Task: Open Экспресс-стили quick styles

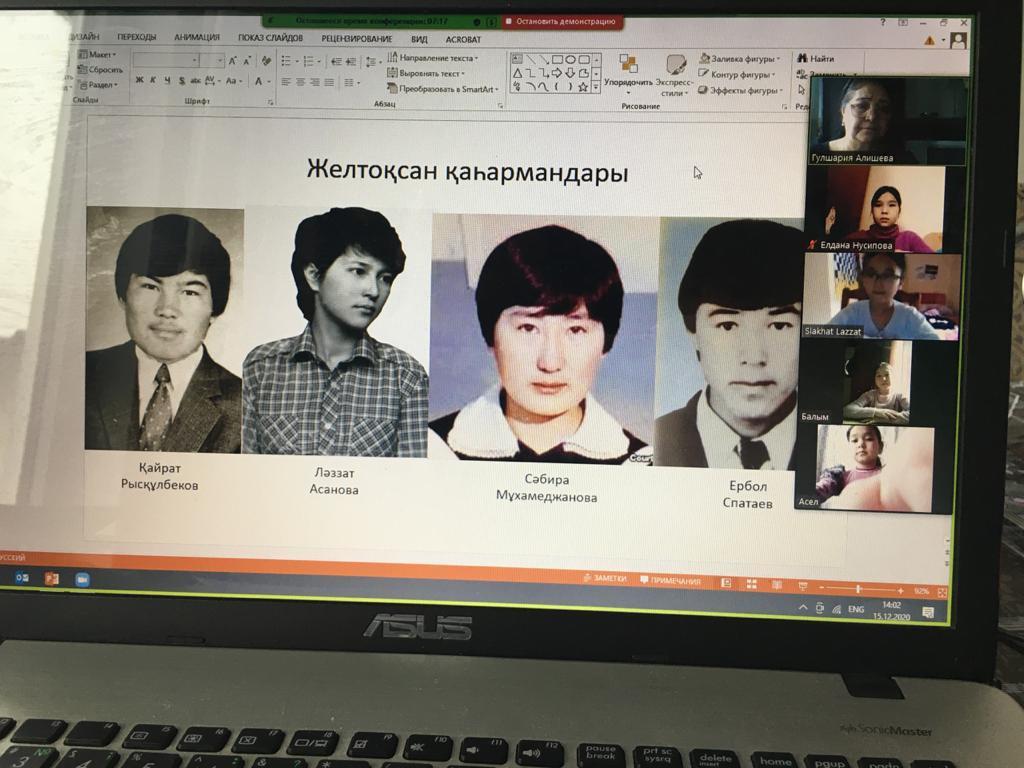Action: click(675, 74)
